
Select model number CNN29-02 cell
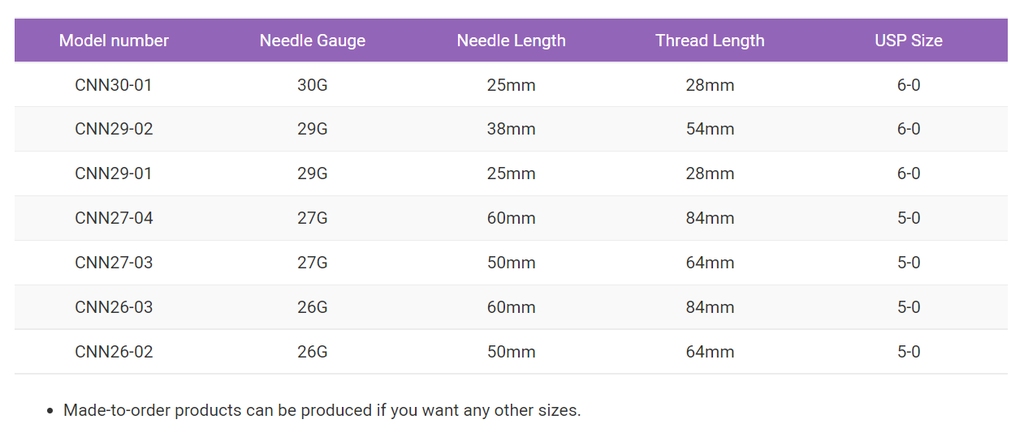(x=114, y=129)
